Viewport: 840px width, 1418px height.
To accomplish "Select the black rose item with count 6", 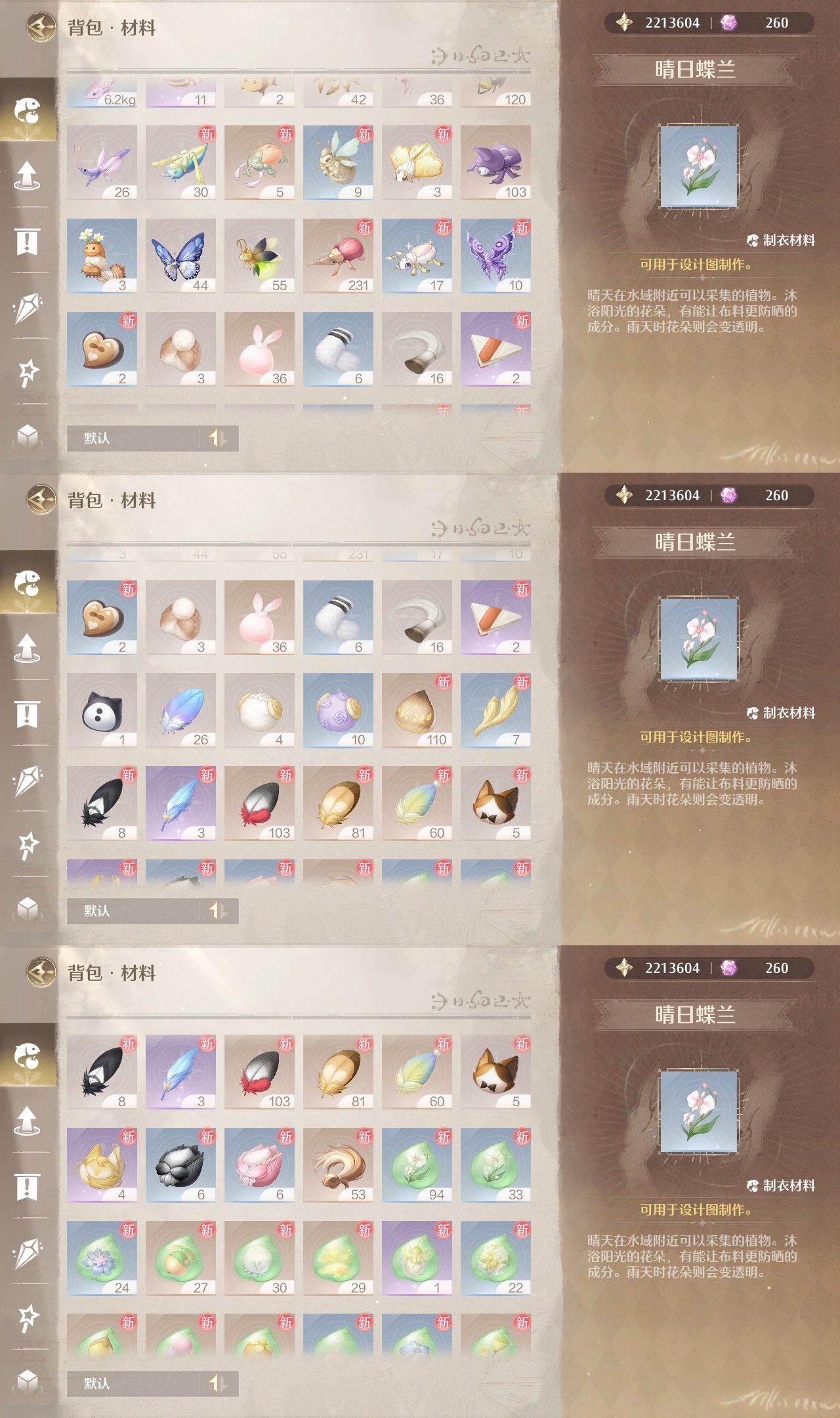I will coord(180,1165).
